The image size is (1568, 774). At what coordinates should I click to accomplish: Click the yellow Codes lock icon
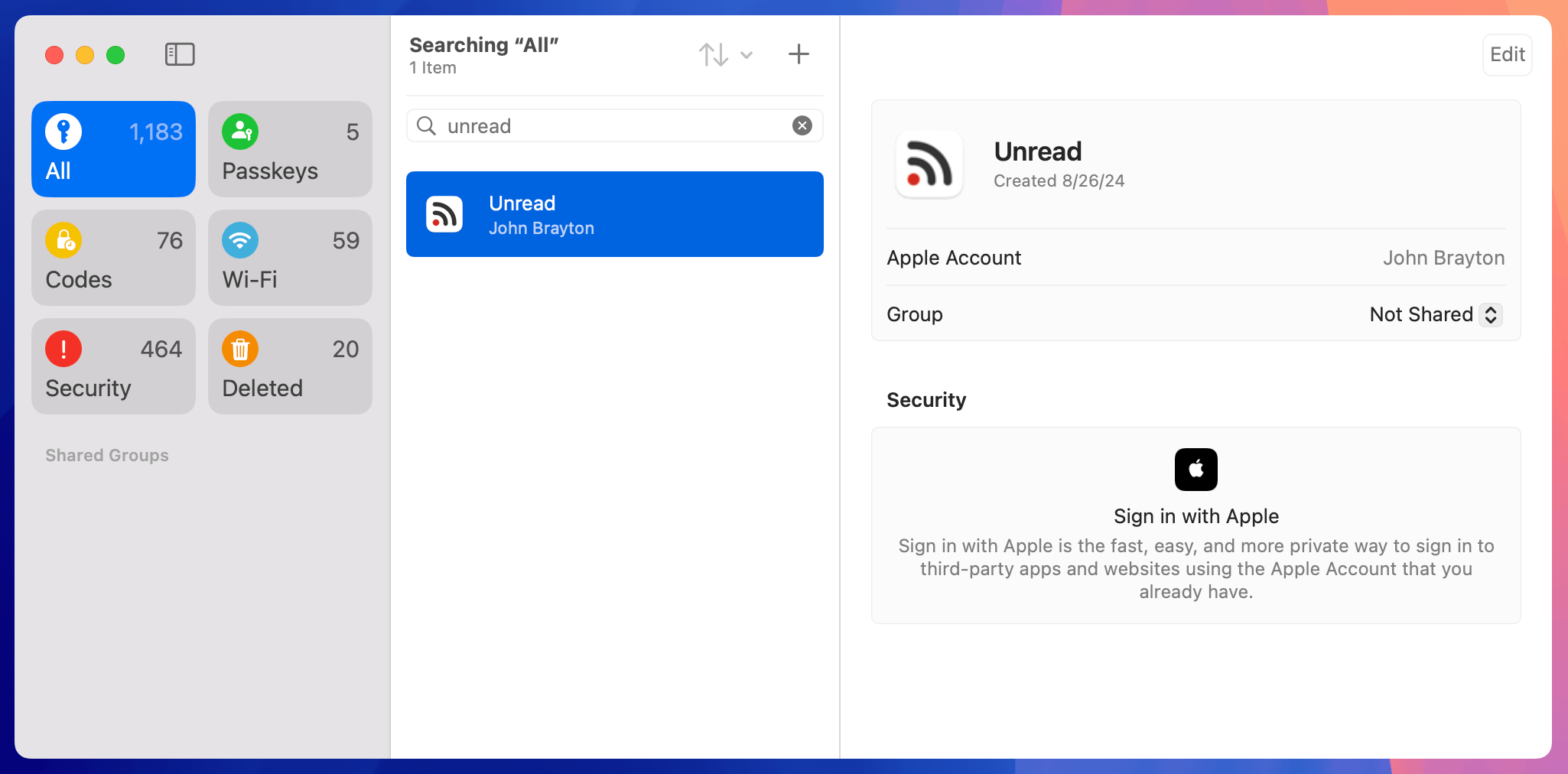[63, 240]
